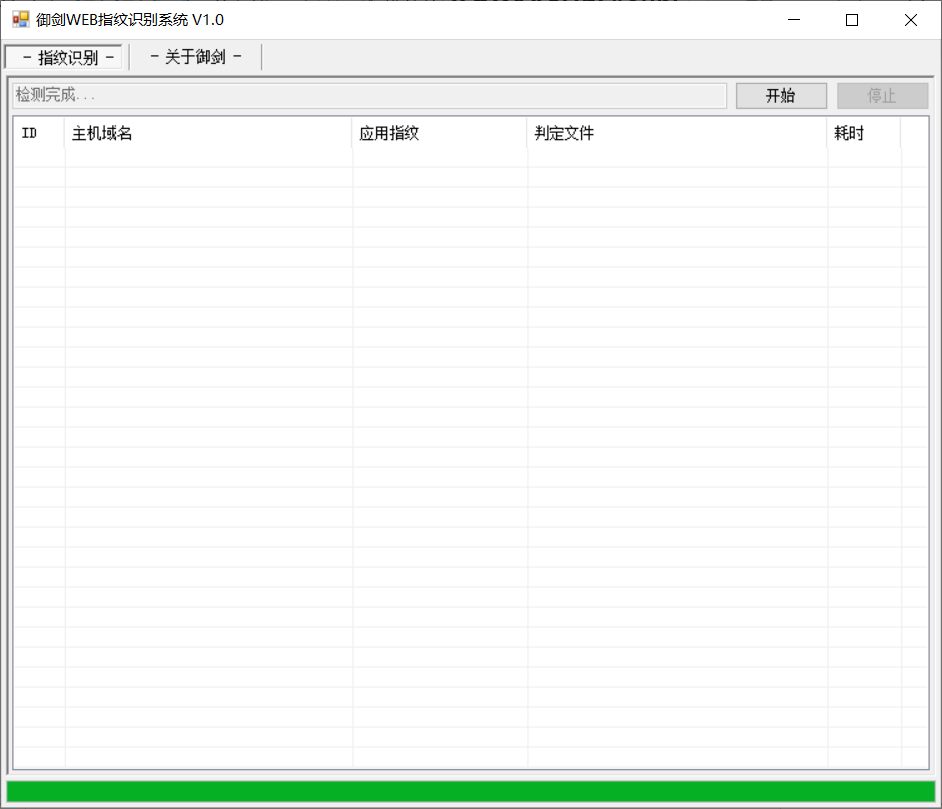Screen dimensions: 942x809
Task: Click the window title text 御剑WEB指纹识别系统 V1.0
Action: pyautogui.click(x=130, y=20)
